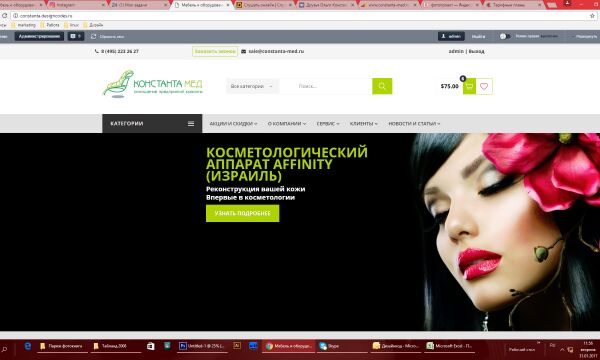This screenshot has height=360, width=600.
Task: Click the Заказать звонок button
Action: click(x=215, y=51)
